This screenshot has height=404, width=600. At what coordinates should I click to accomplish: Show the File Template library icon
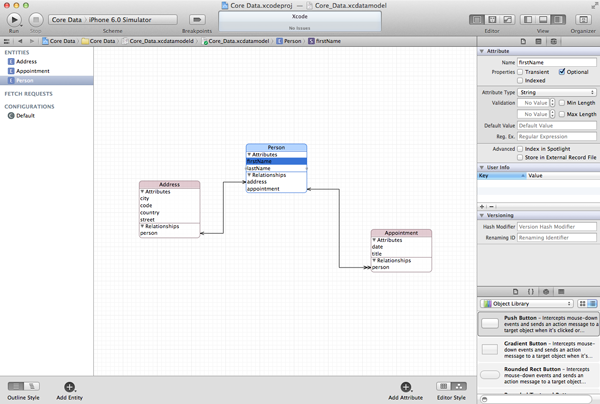pos(515,292)
